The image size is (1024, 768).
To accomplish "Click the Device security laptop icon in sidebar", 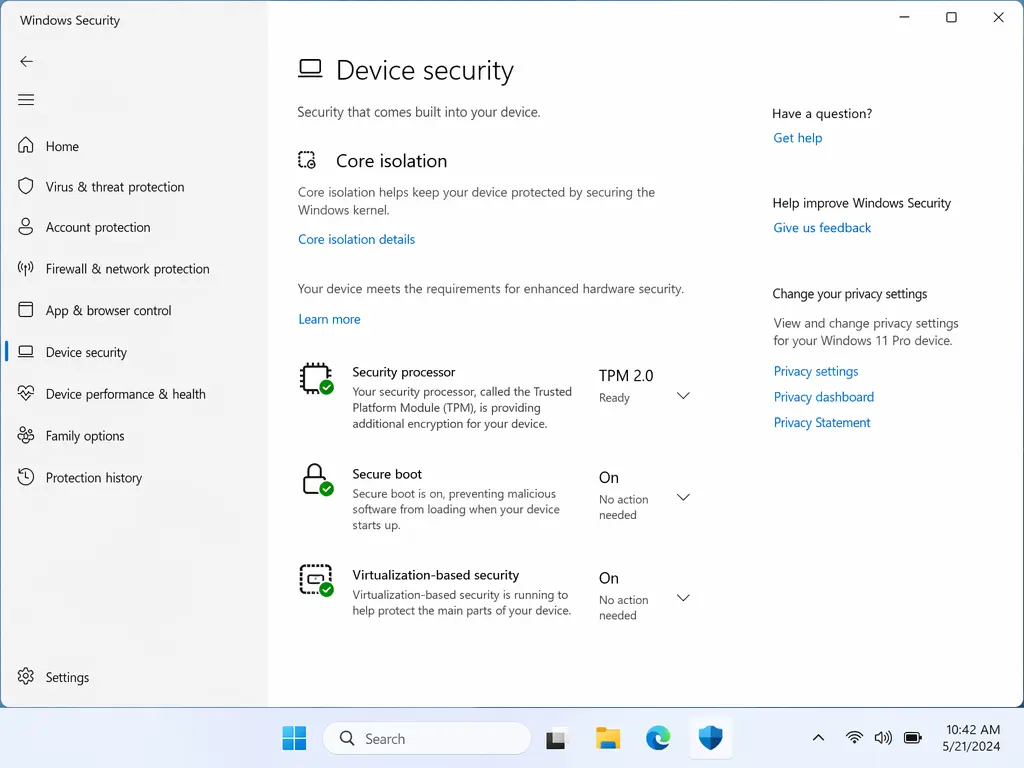I will [x=25, y=351].
